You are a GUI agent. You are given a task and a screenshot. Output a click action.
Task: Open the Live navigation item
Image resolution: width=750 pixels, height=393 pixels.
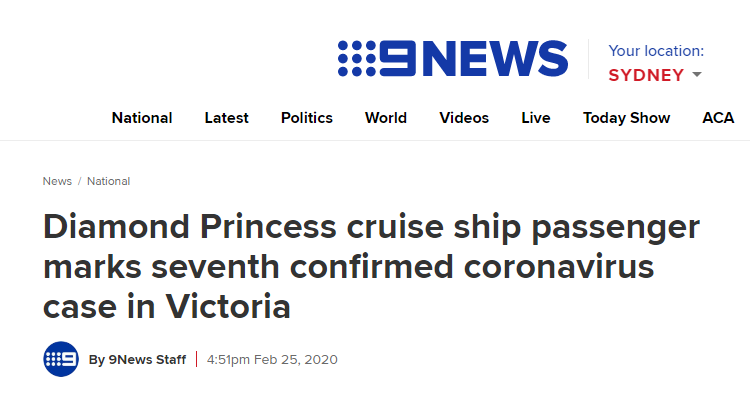536,118
